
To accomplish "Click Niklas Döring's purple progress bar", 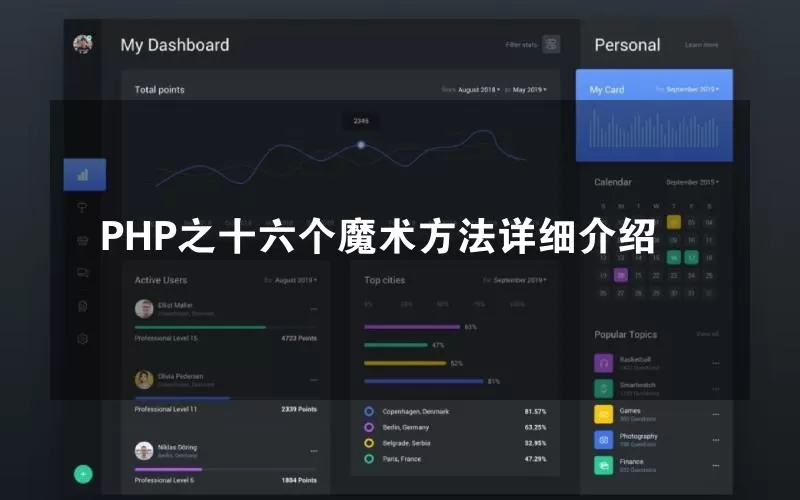I will tap(168, 469).
